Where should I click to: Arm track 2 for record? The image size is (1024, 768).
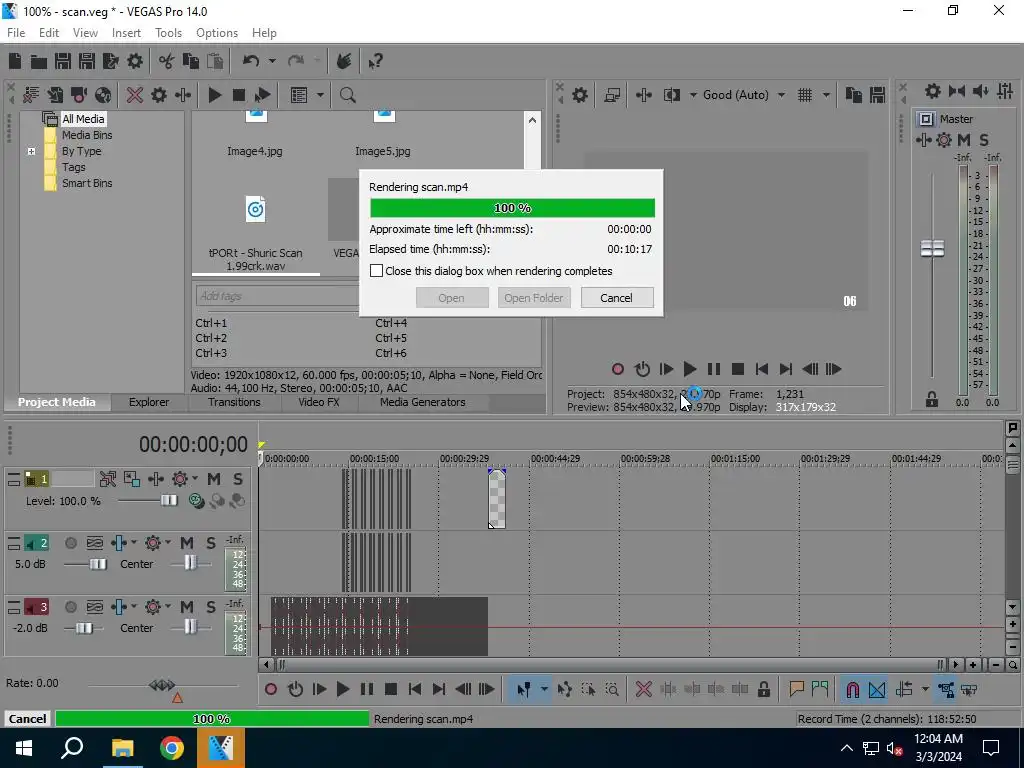point(71,543)
